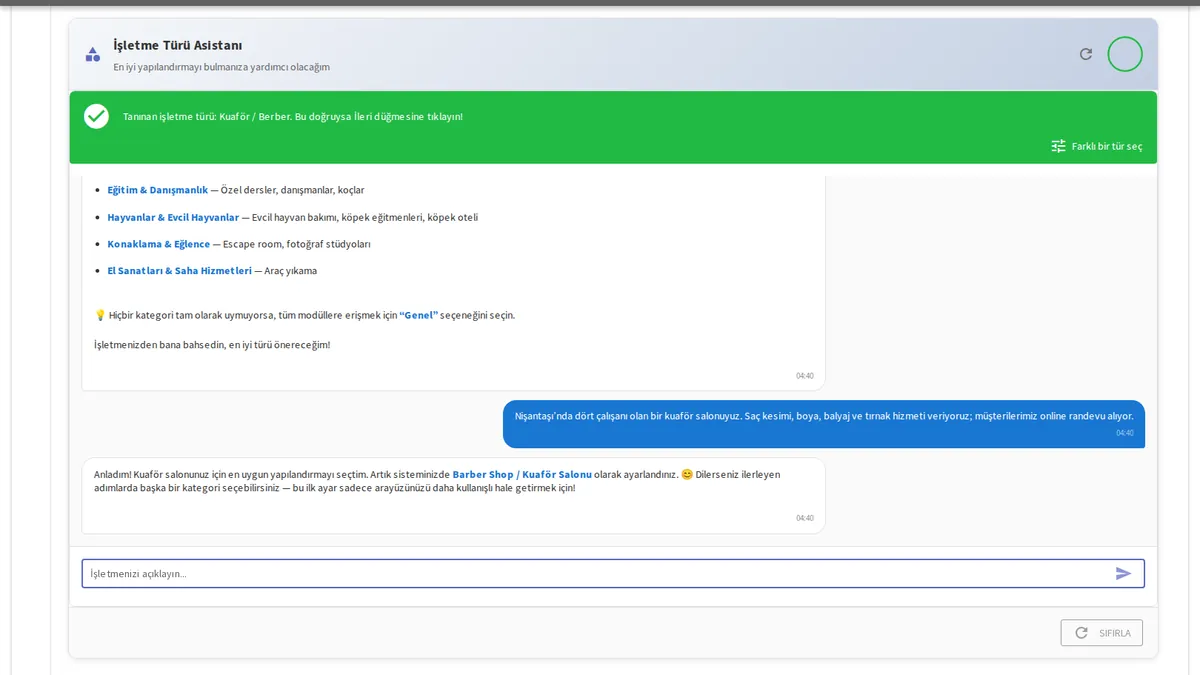Click the refresh icon in the assistant header
Viewport: 1200px width, 675px height.
[1086, 54]
